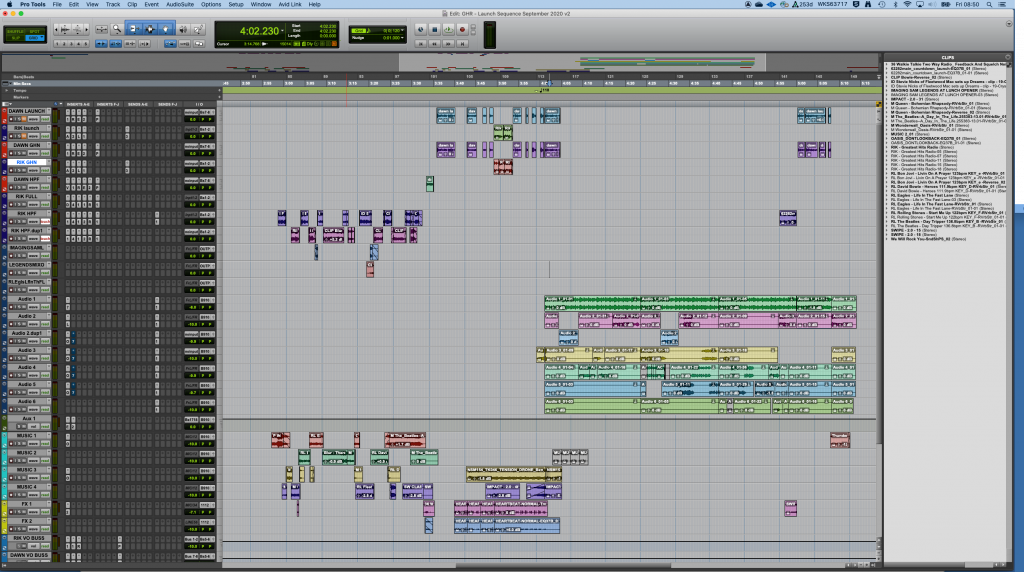The width and height of the screenshot is (1024, 572).
Task: Select the Aux 1 track name
Action: pos(27,419)
